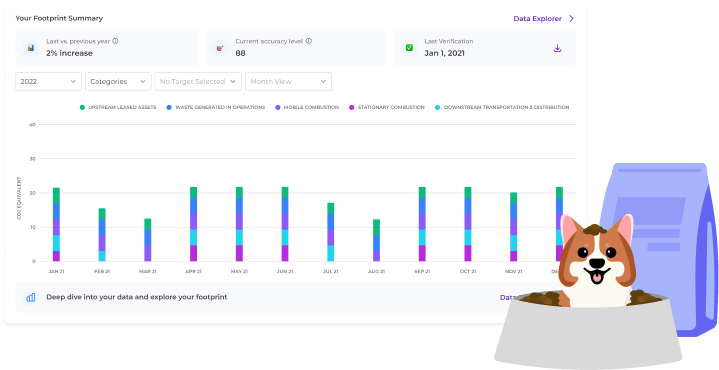Click the green checkmark verification icon
Image resolution: width=719 pixels, height=370 pixels.
(409, 48)
